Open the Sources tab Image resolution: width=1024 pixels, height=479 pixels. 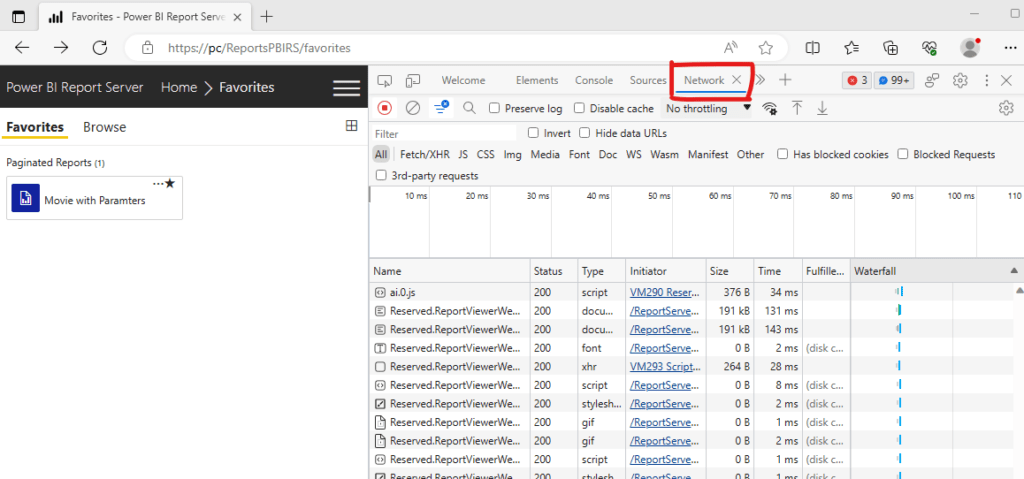pyautogui.click(x=648, y=80)
